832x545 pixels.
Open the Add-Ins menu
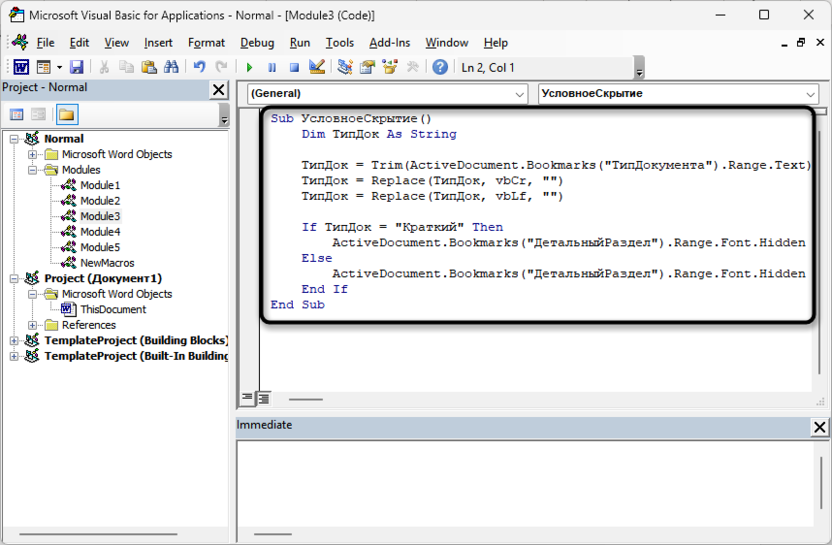389,43
